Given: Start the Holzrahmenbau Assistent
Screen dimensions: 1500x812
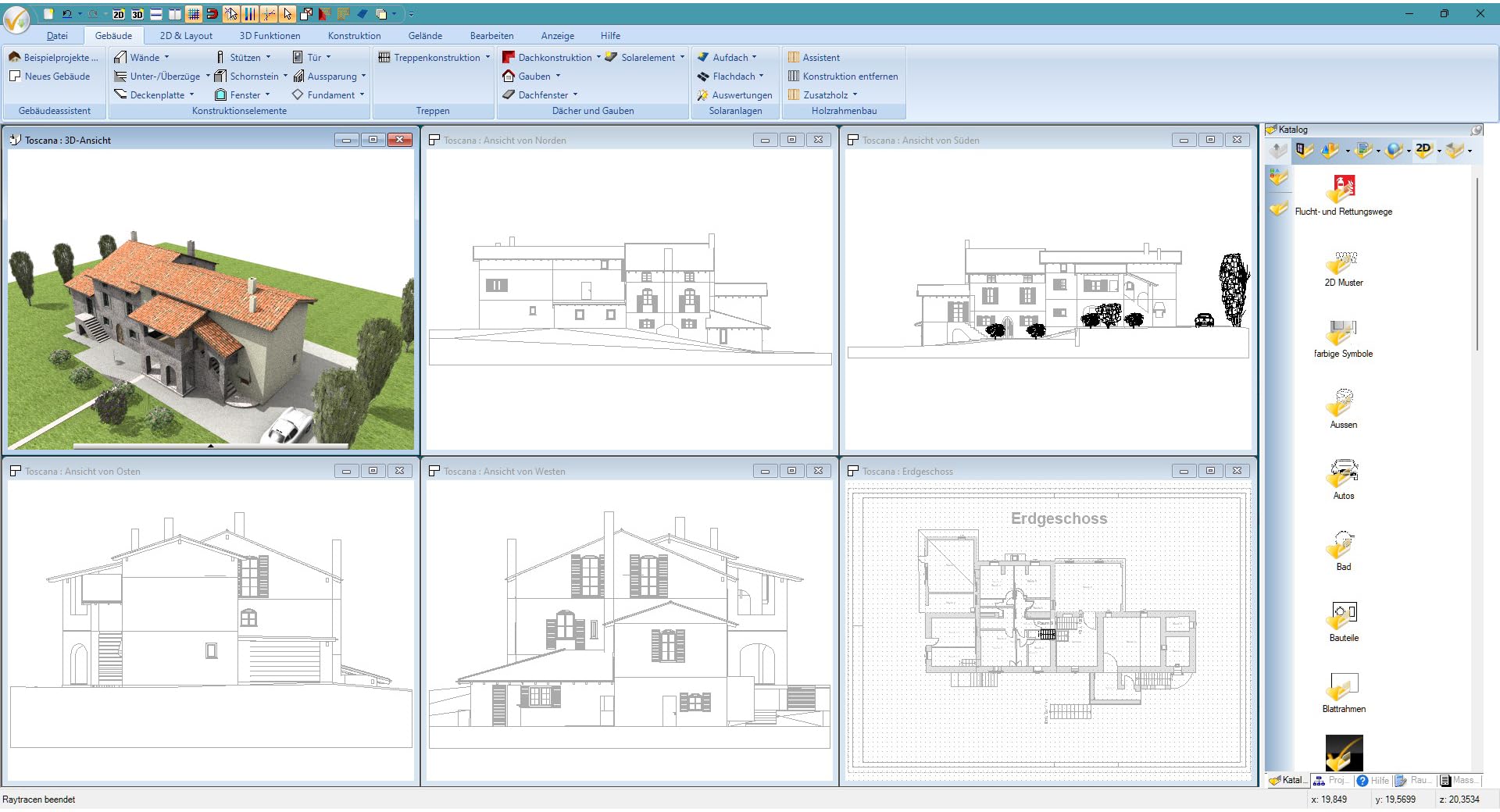Looking at the screenshot, I should [813, 58].
